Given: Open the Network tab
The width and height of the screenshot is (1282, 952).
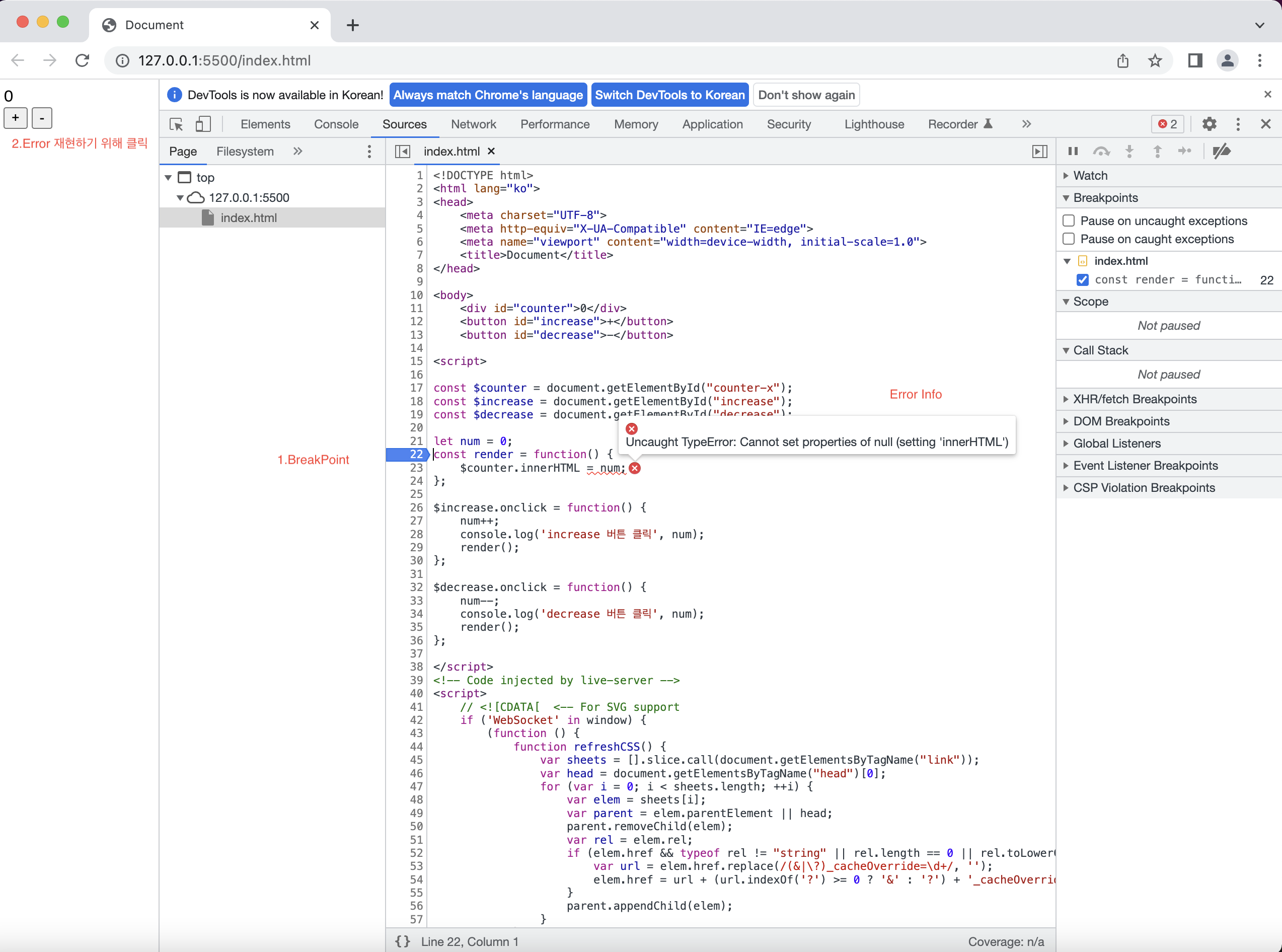Looking at the screenshot, I should pyautogui.click(x=473, y=124).
